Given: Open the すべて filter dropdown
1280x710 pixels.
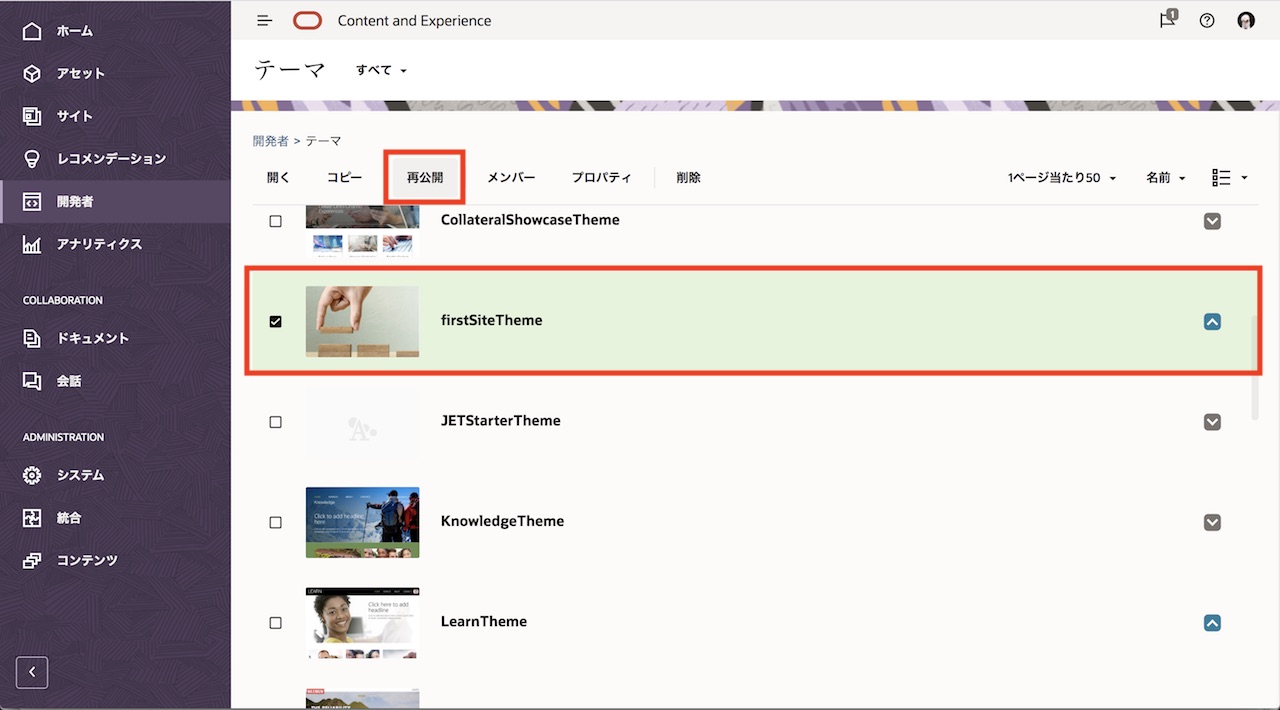Looking at the screenshot, I should pyautogui.click(x=382, y=70).
